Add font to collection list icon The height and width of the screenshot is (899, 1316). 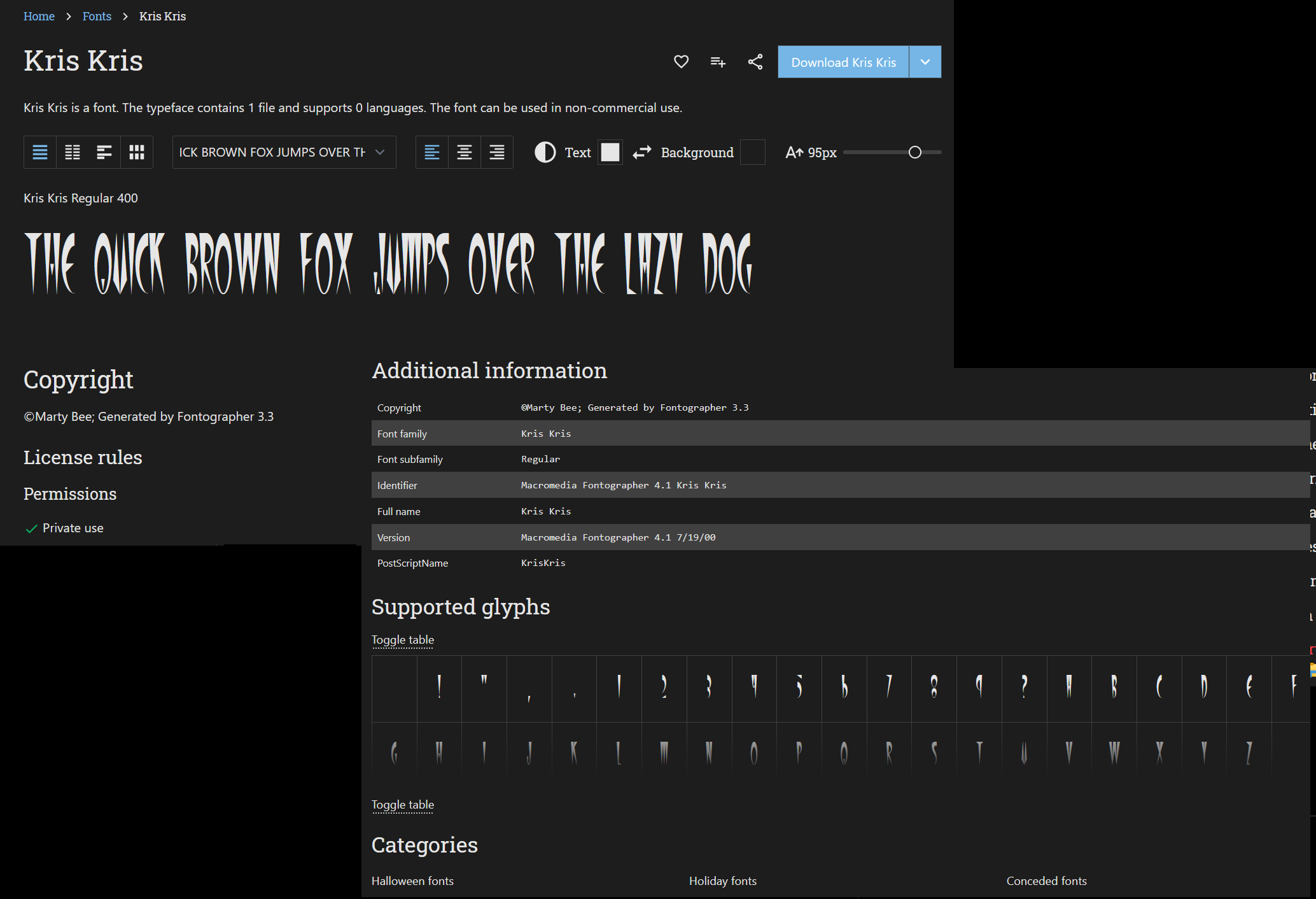[x=718, y=62]
